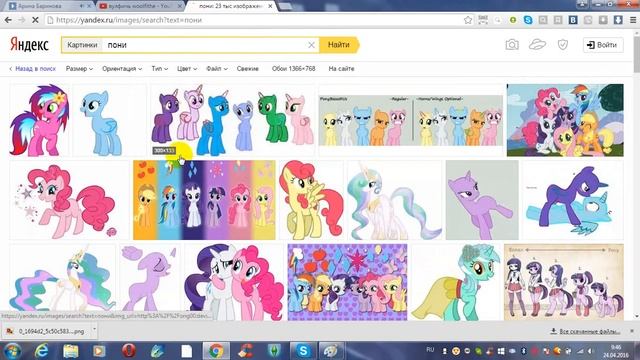Open The Sims icon in taskbar

tap(274, 351)
